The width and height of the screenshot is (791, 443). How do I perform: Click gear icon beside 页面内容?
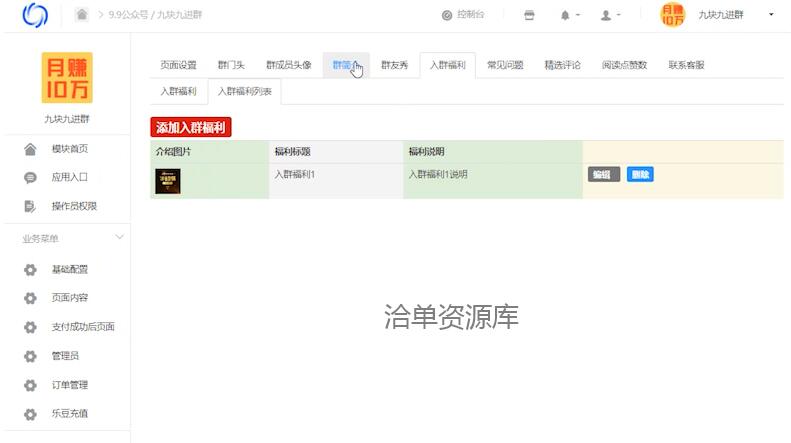pyautogui.click(x=30, y=298)
